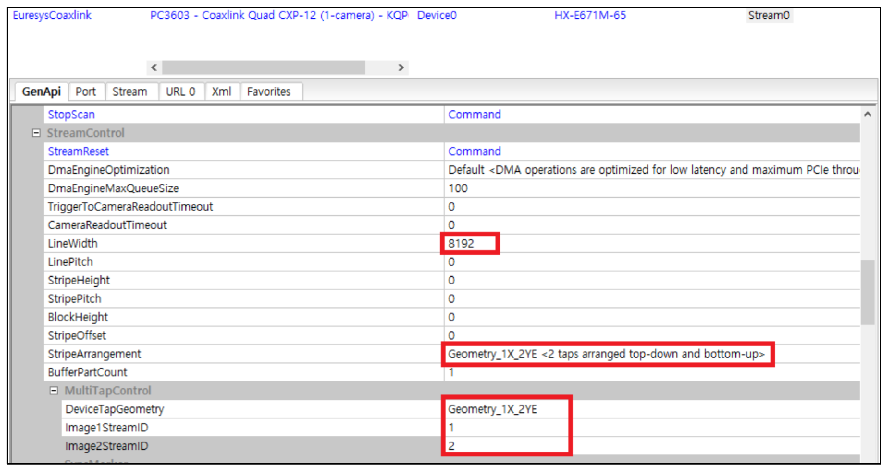Select HX-E671M-65 camera entry
The image size is (887, 472).
coord(590,15)
